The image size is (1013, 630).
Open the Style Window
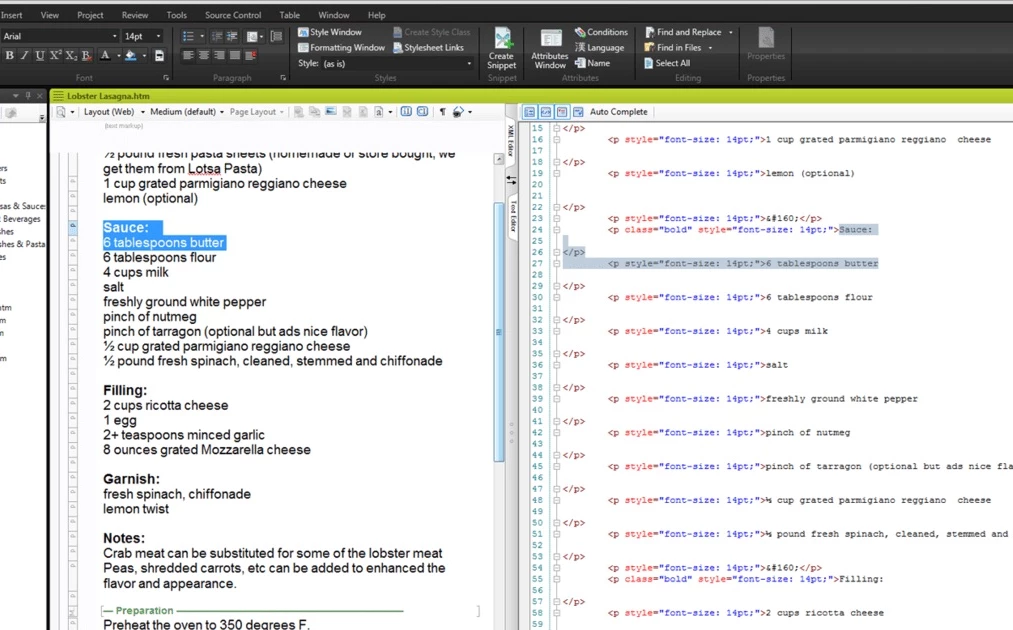pos(334,32)
